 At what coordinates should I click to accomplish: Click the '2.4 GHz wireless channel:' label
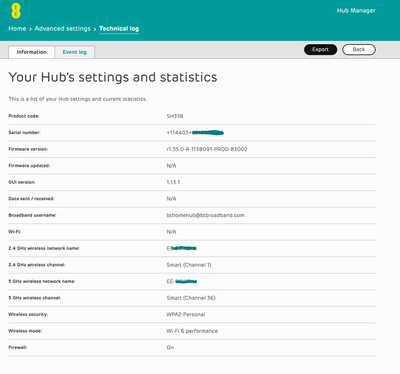[37, 265]
